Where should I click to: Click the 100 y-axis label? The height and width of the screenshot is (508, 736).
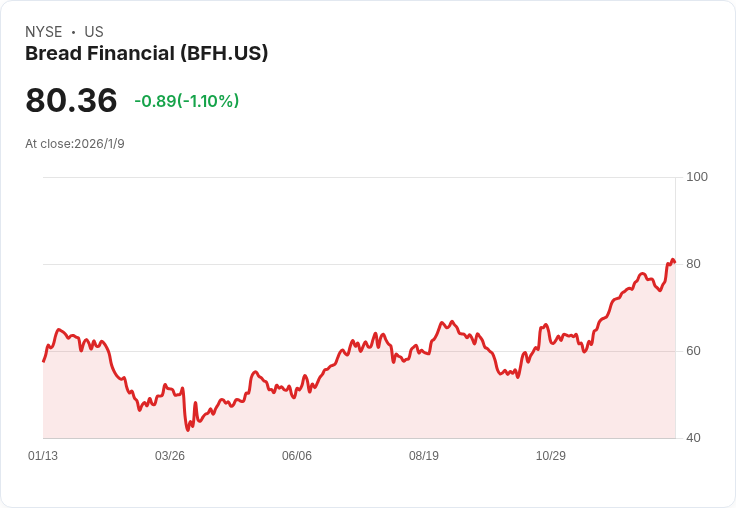tap(697, 177)
